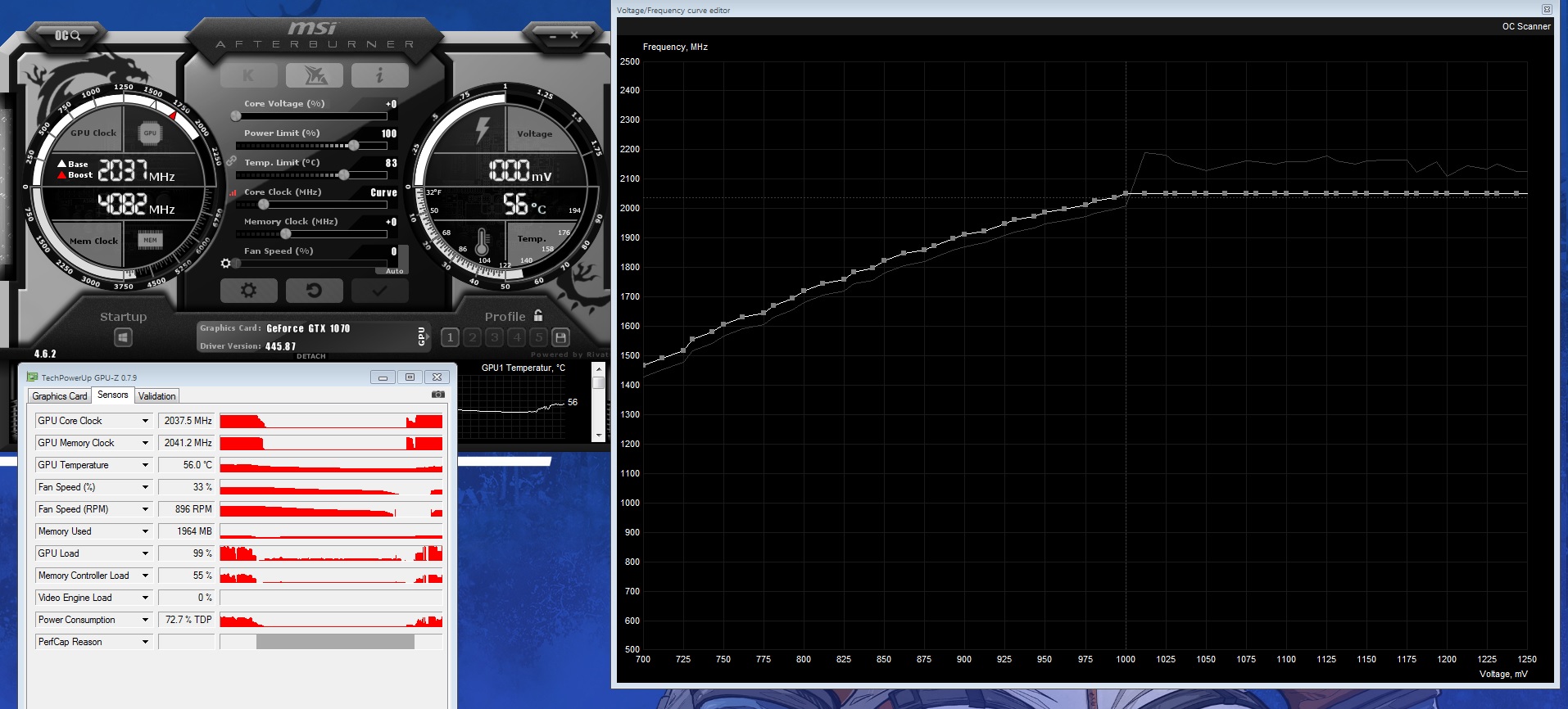Click the GPU Core Clock history graph
1568x709 pixels.
(x=331, y=421)
